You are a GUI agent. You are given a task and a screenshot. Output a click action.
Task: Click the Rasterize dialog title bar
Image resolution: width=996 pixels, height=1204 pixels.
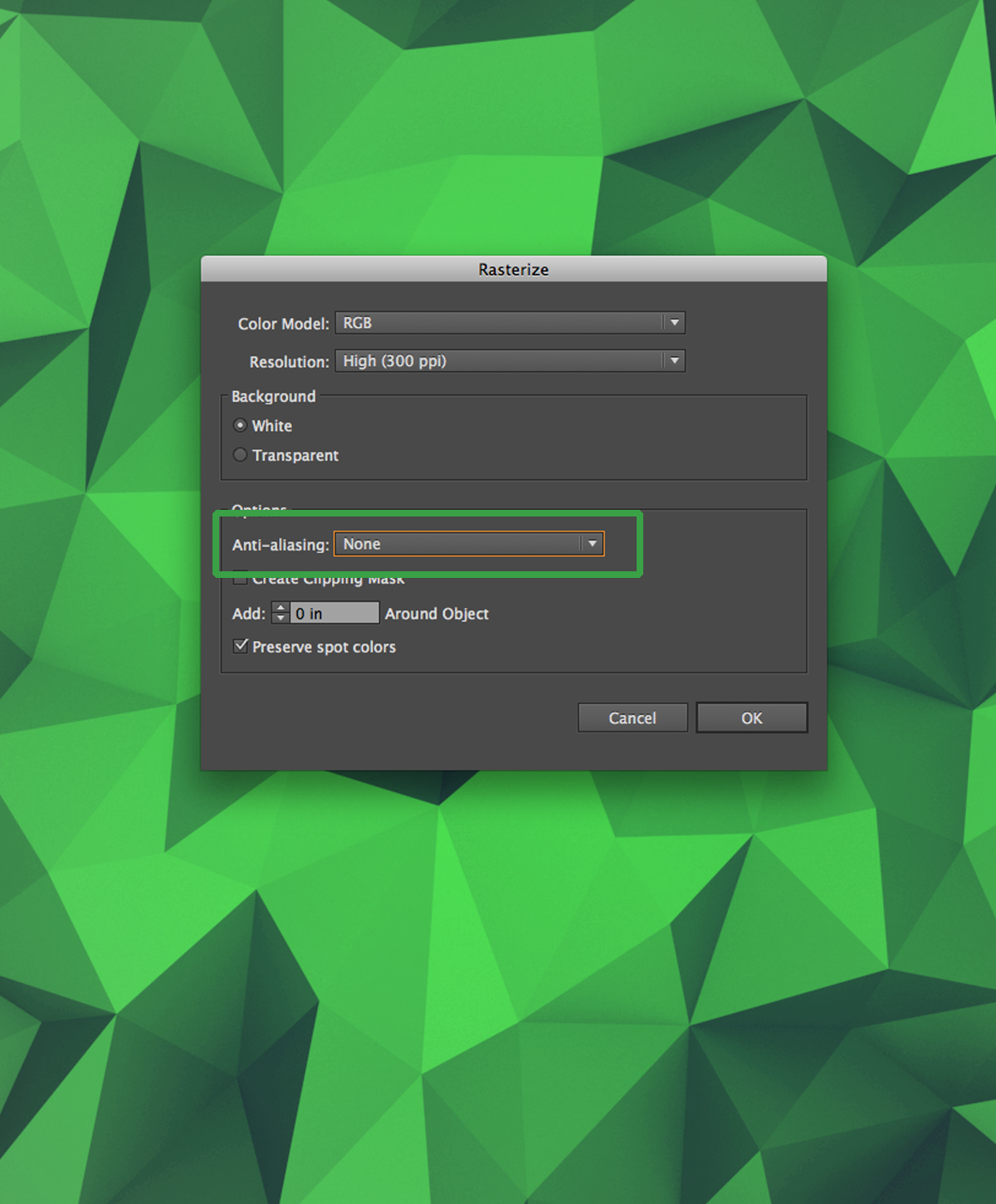click(x=513, y=269)
